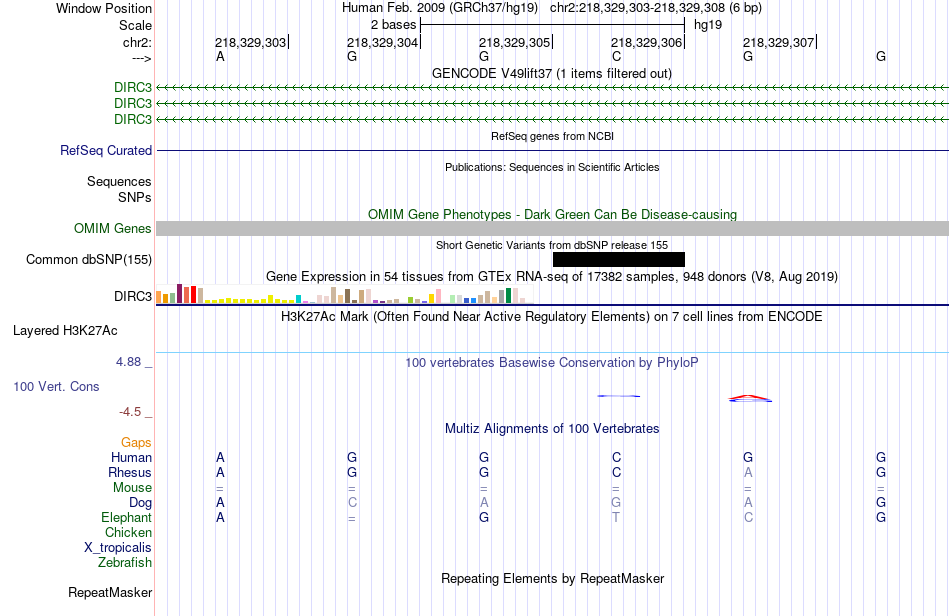
Task: Open the Common dbSNP(155) track label
Action: pos(89,259)
